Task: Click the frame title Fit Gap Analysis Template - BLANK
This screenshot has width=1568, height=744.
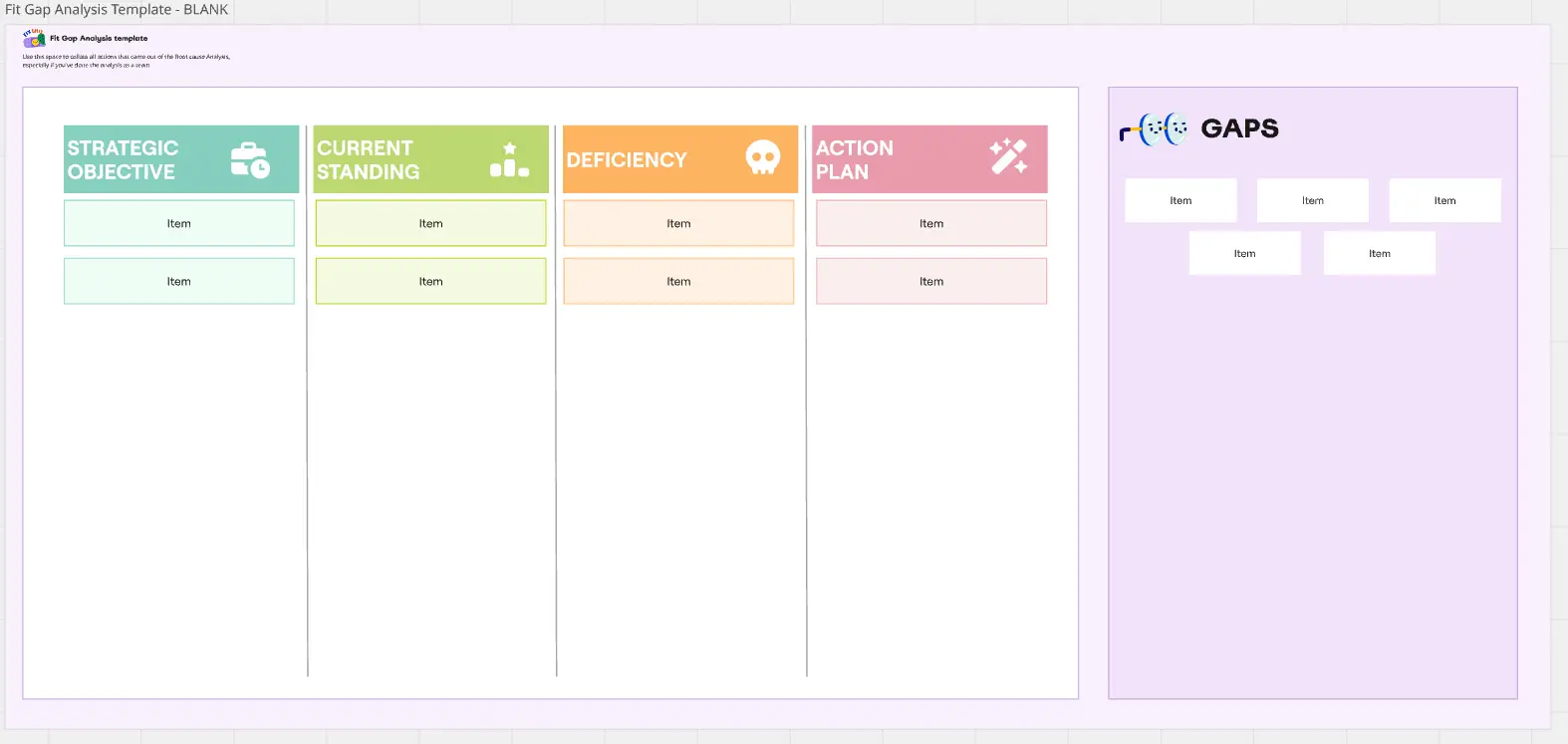Action: click(x=117, y=10)
